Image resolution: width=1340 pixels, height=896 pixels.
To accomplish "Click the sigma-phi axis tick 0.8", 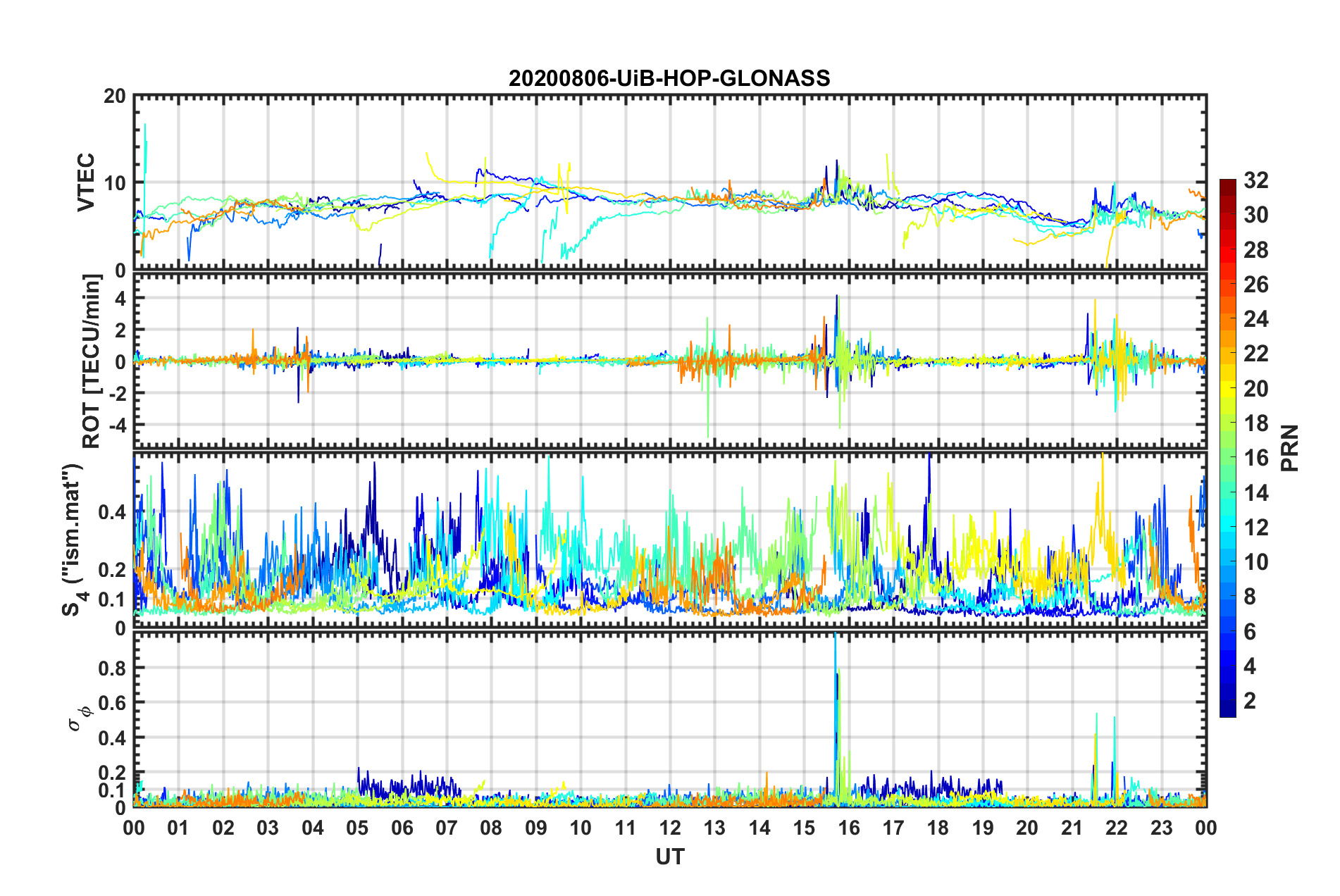I will pyautogui.click(x=112, y=668).
